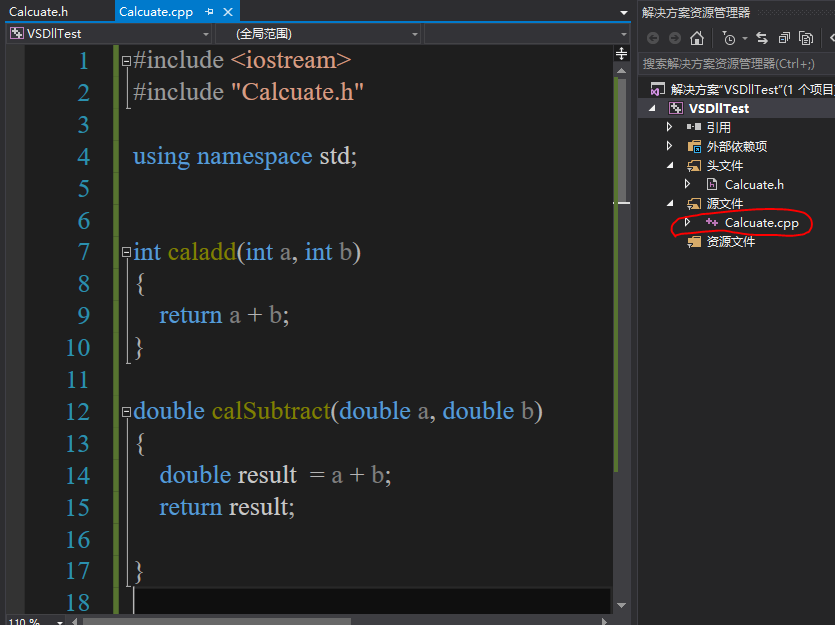Click "caladd" function name in code

202,252
